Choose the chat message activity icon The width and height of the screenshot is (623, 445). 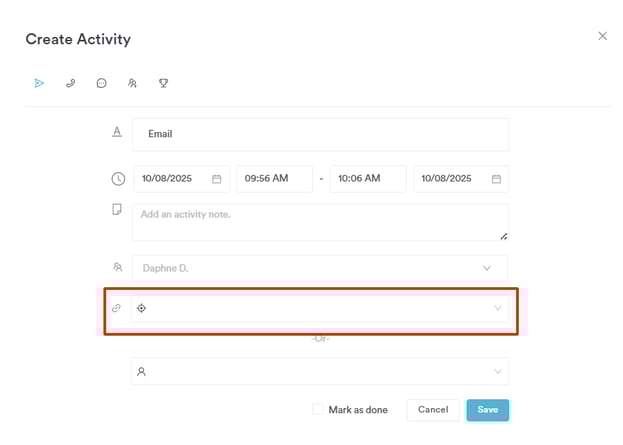[x=101, y=83]
